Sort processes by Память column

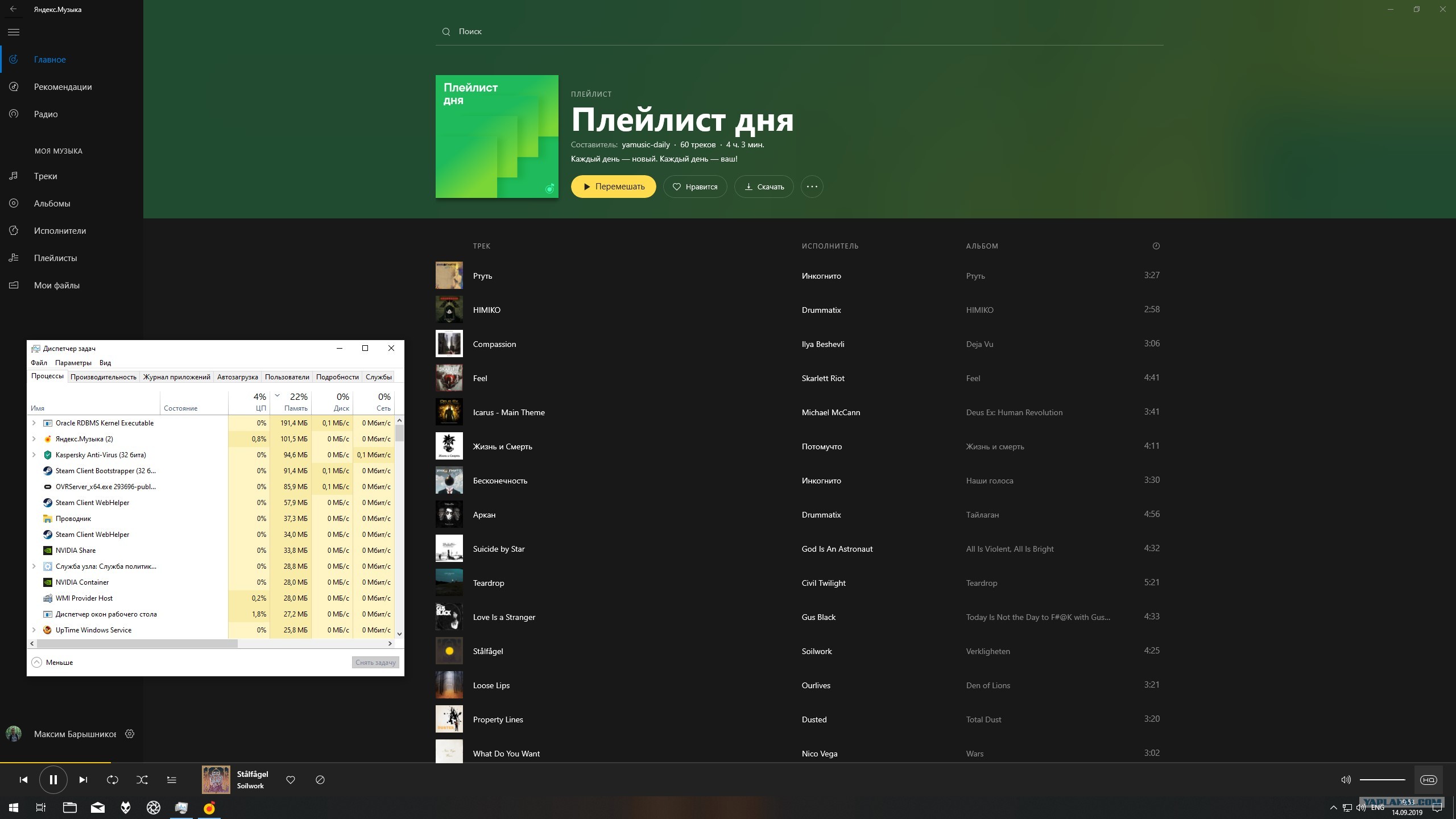click(291, 402)
